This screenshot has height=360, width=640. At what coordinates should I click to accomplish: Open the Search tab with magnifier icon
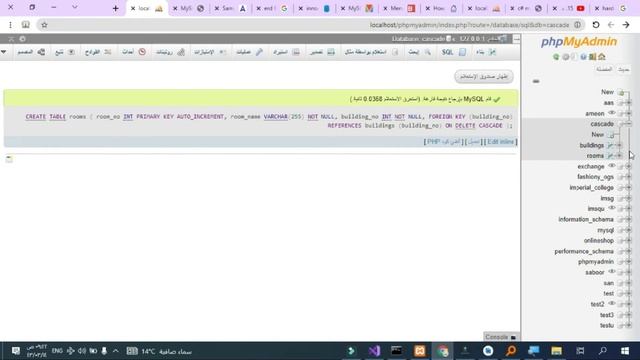tap(420, 52)
